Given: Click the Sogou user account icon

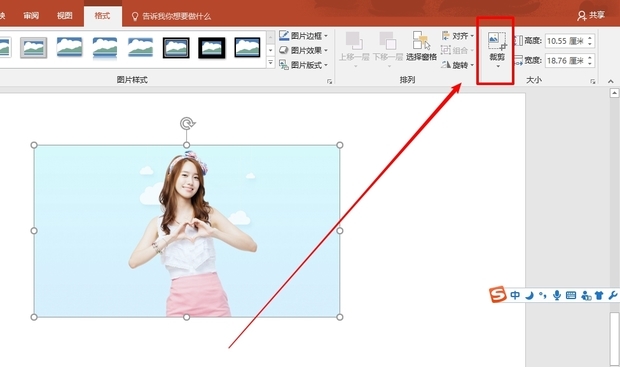Looking at the screenshot, I should (586, 295).
